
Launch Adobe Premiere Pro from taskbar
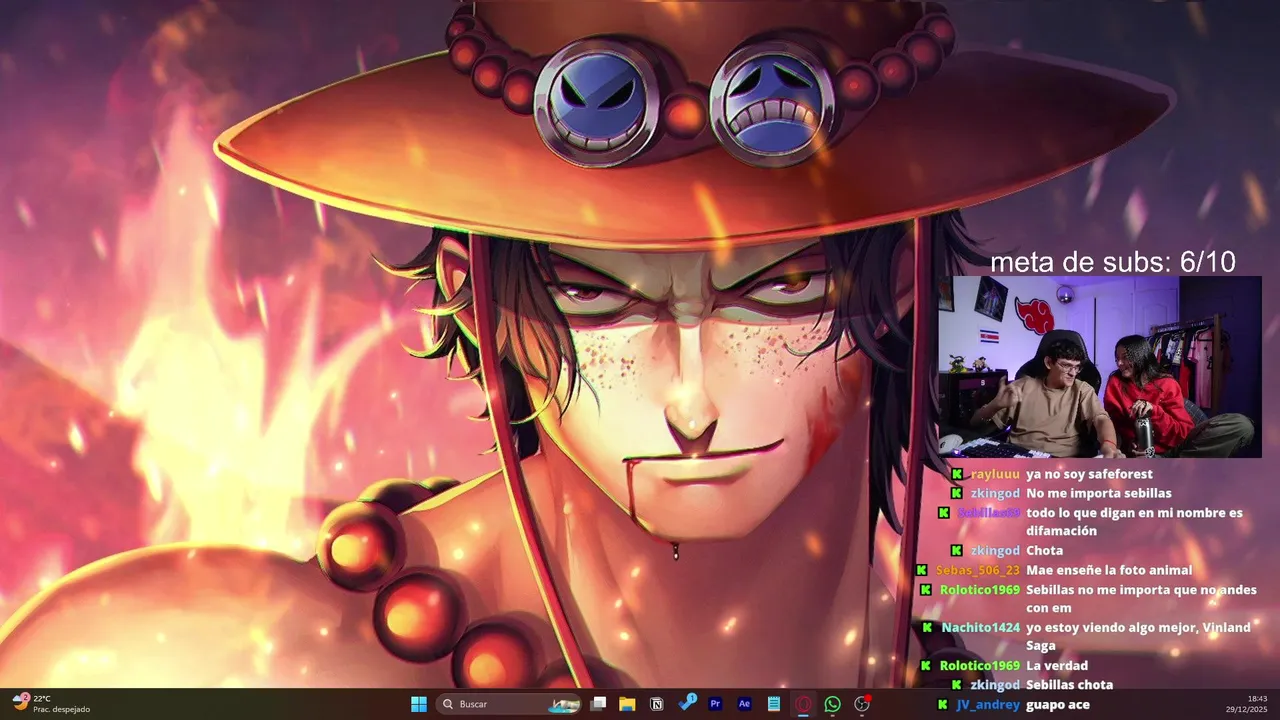pyautogui.click(x=716, y=704)
